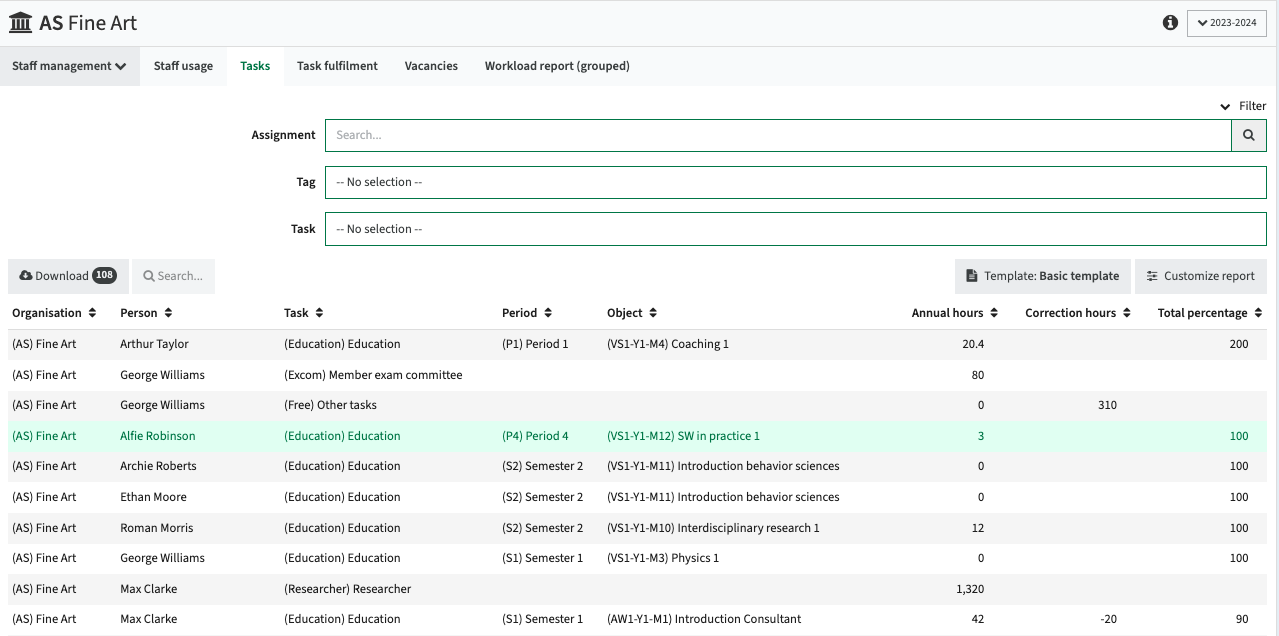Viewport: 1279px width, 636px height.
Task: Sort by the Object column
Action: click(632, 313)
